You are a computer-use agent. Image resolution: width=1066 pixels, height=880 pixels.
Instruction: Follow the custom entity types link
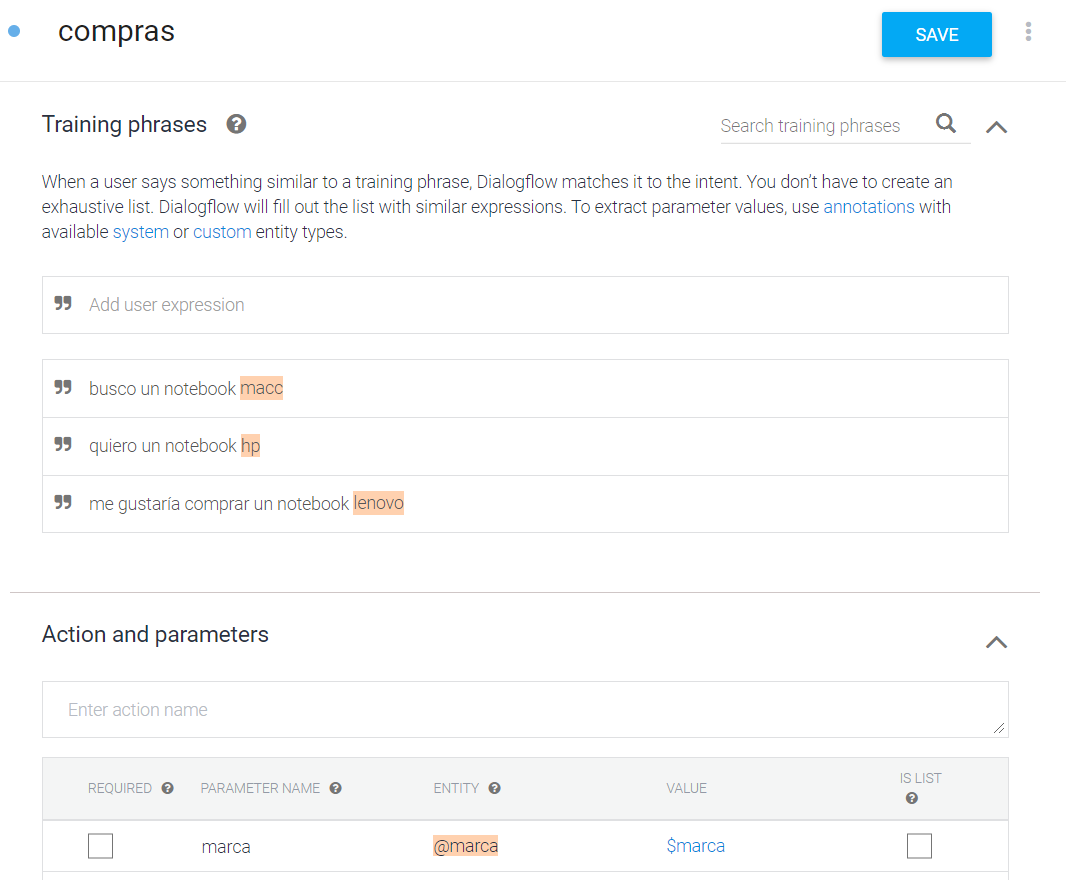point(222,232)
